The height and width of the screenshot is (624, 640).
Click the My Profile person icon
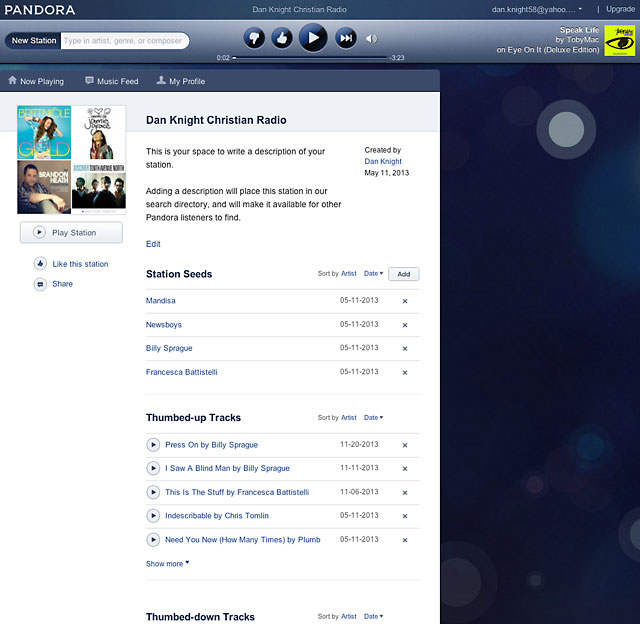click(x=161, y=80)
